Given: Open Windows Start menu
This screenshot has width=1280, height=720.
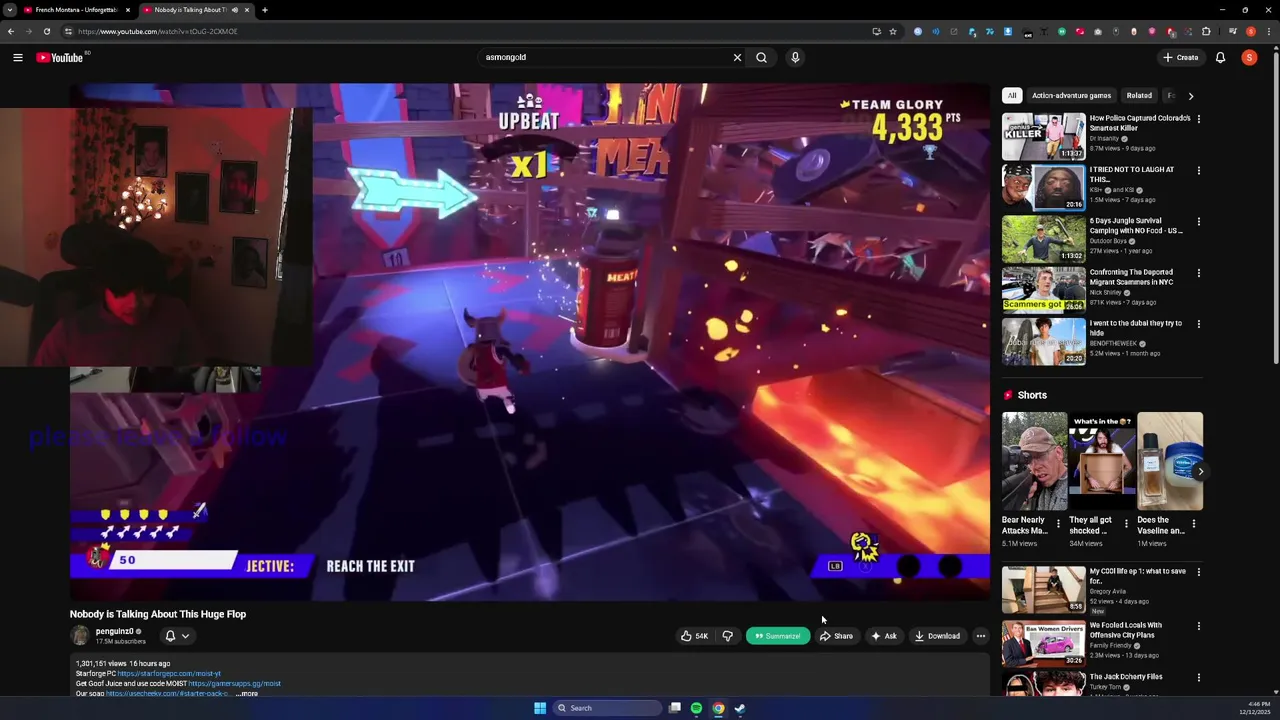Looking at the screenshot, I should pyautogui.click(x=540, y=708).
